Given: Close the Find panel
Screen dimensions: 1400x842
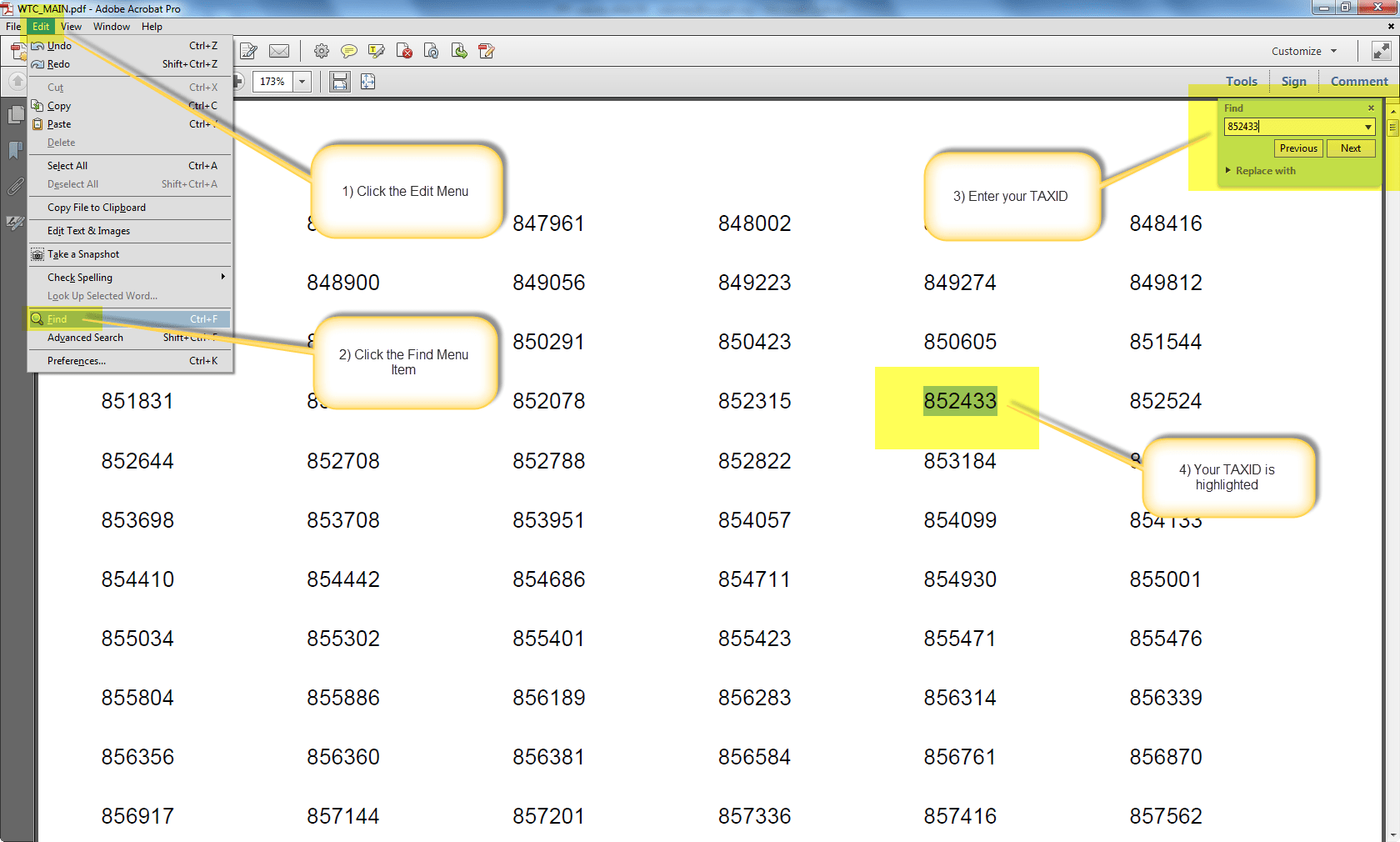Looking at the screenshot, I should click(1371, 108).
